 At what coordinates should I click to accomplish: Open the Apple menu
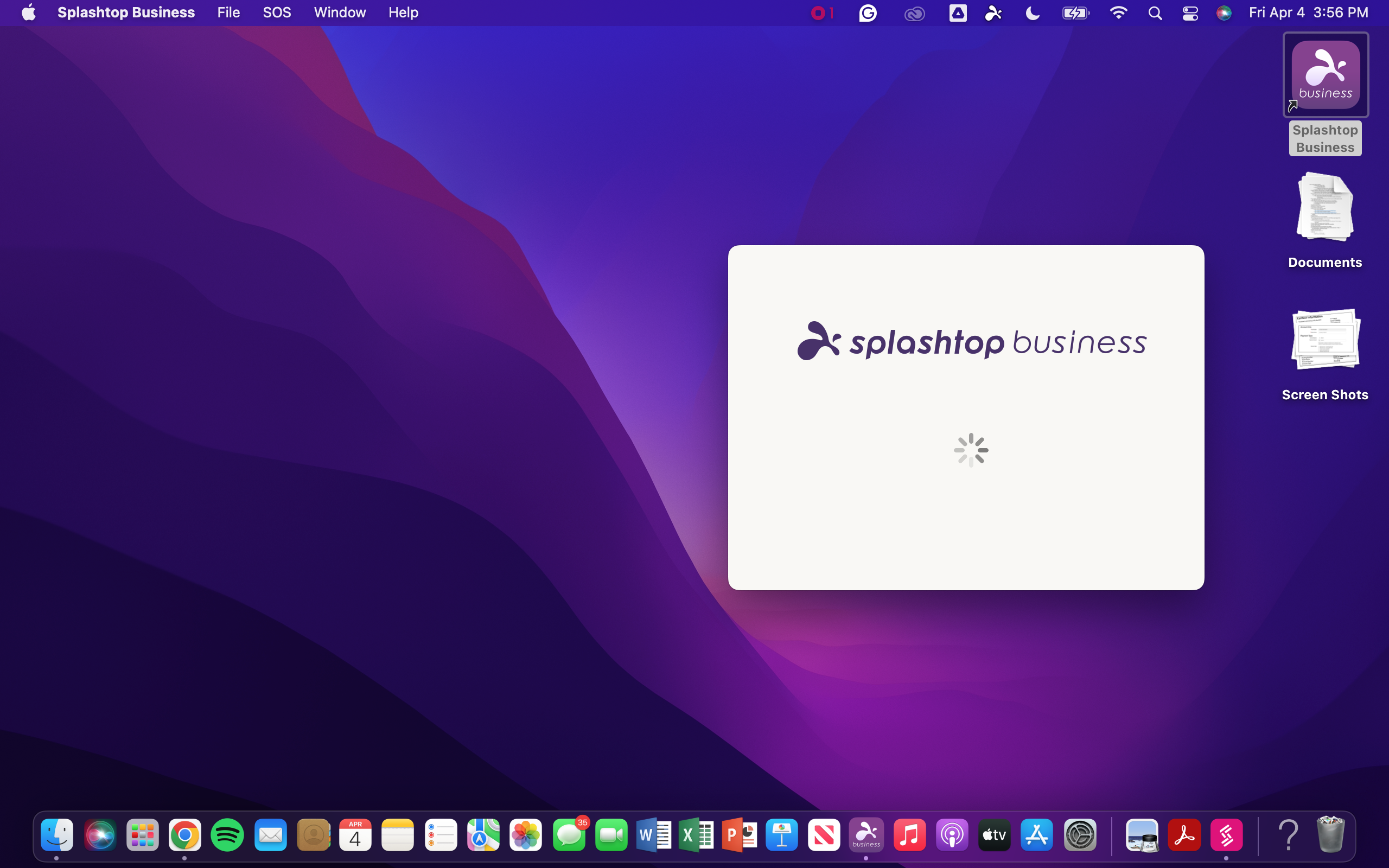point(29,12)
